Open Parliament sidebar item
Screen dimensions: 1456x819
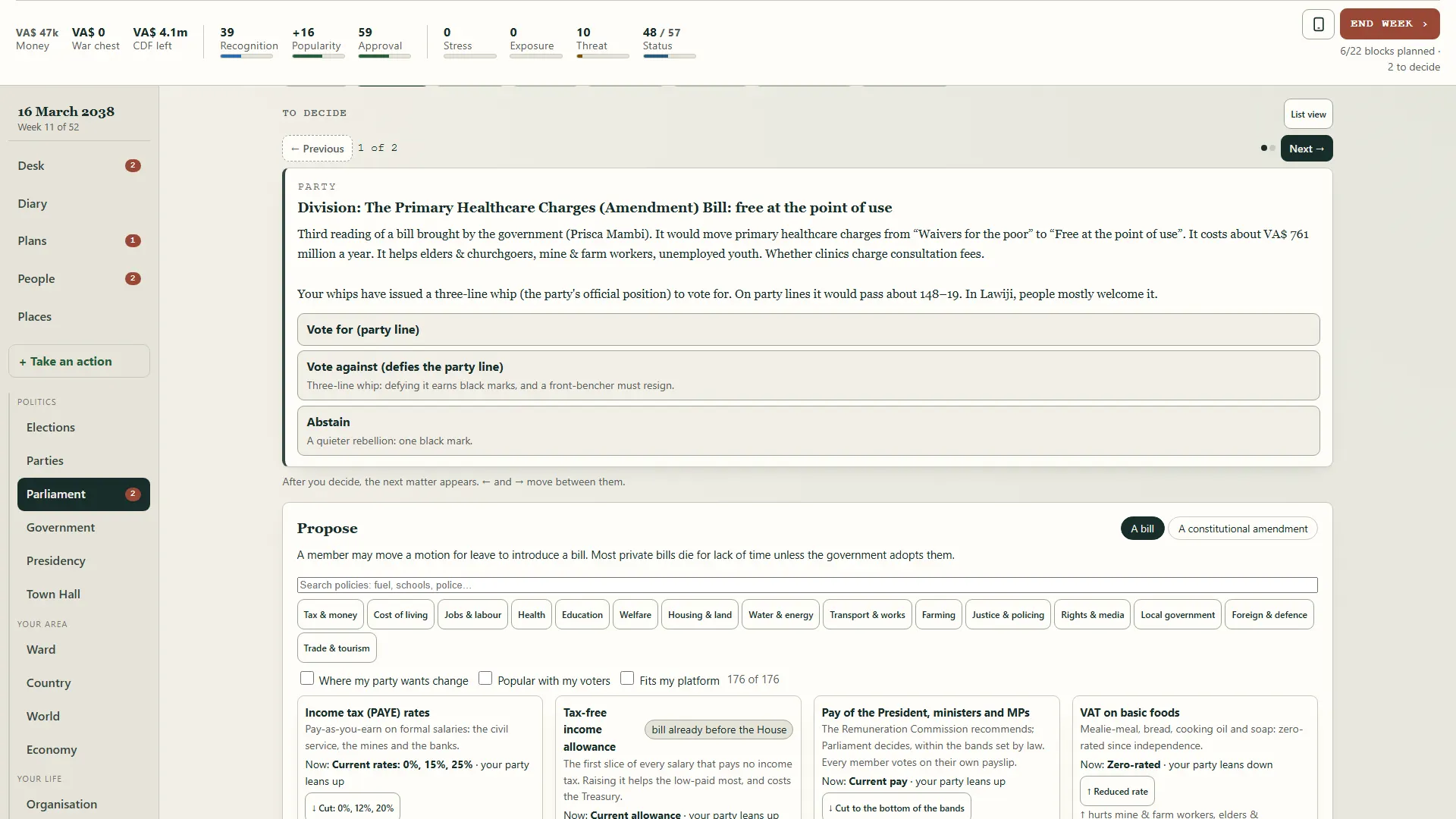(x=83, y=494)
